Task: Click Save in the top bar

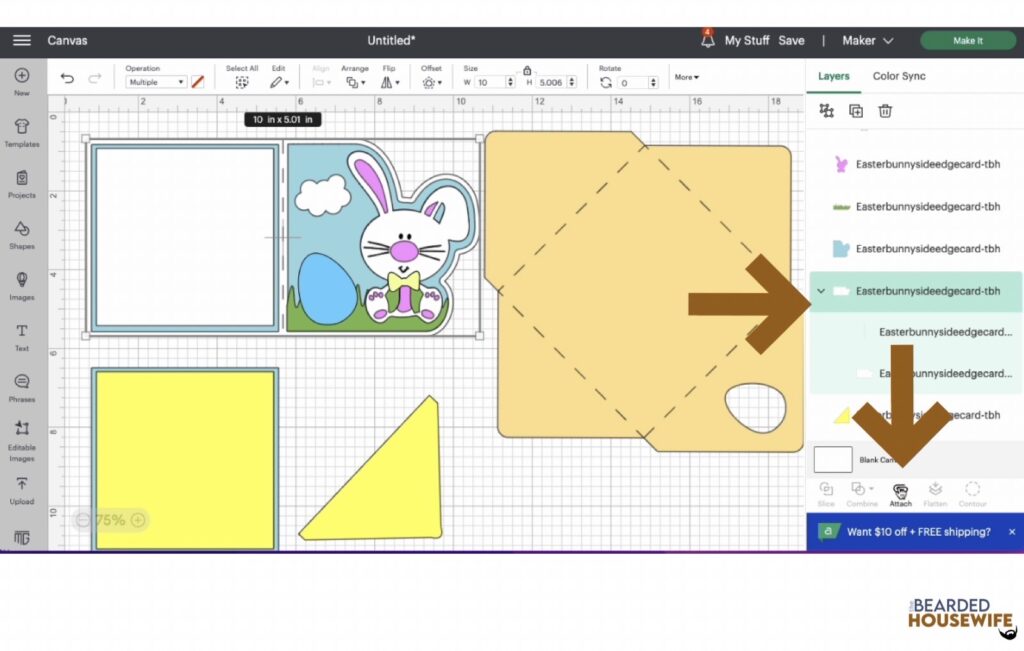Action: [791, 40]
